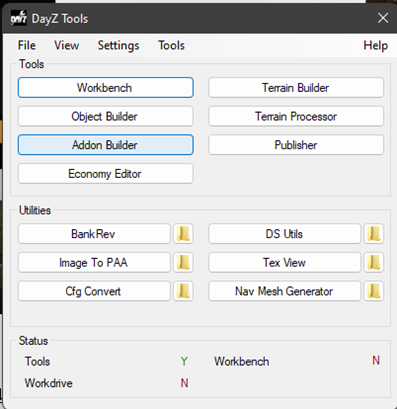
Task: Open the Tools menu
Action: coord(171,45)
